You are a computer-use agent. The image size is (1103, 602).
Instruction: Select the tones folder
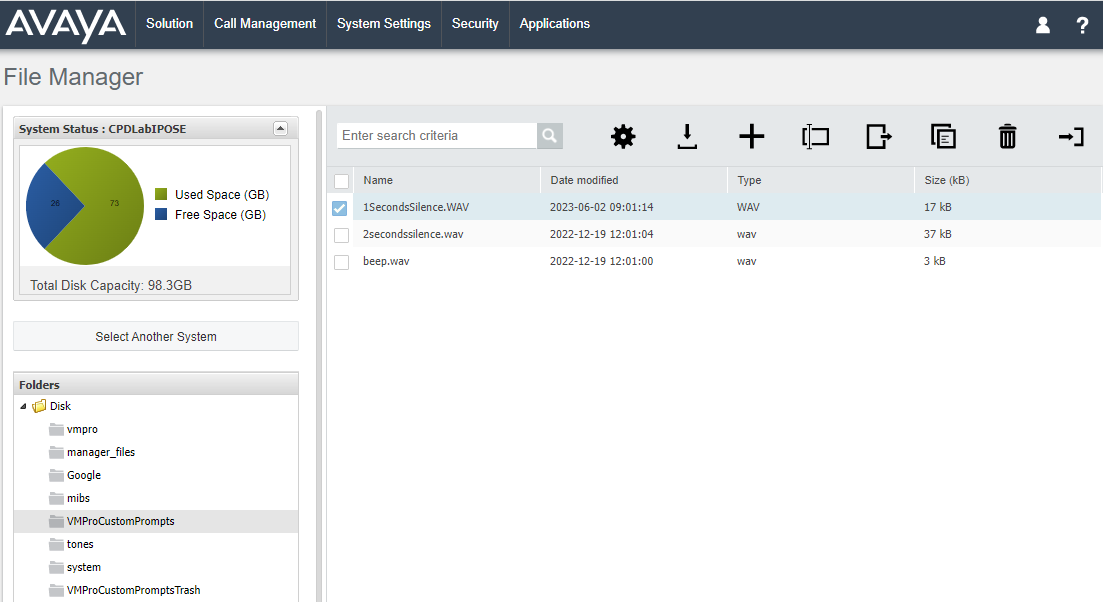point(80,544)
